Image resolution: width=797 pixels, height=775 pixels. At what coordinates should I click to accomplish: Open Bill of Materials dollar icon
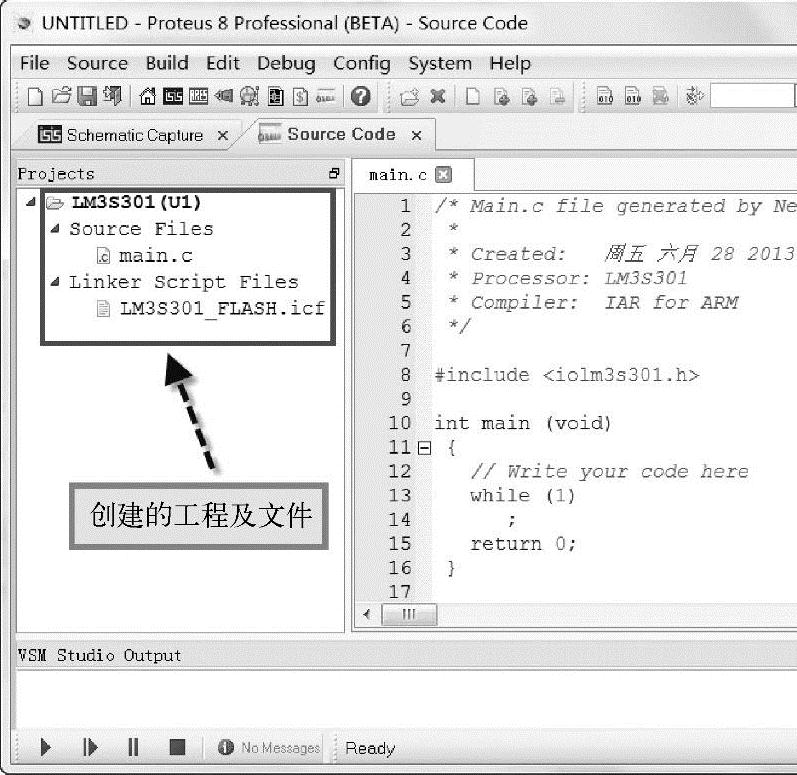pos(300,96)
